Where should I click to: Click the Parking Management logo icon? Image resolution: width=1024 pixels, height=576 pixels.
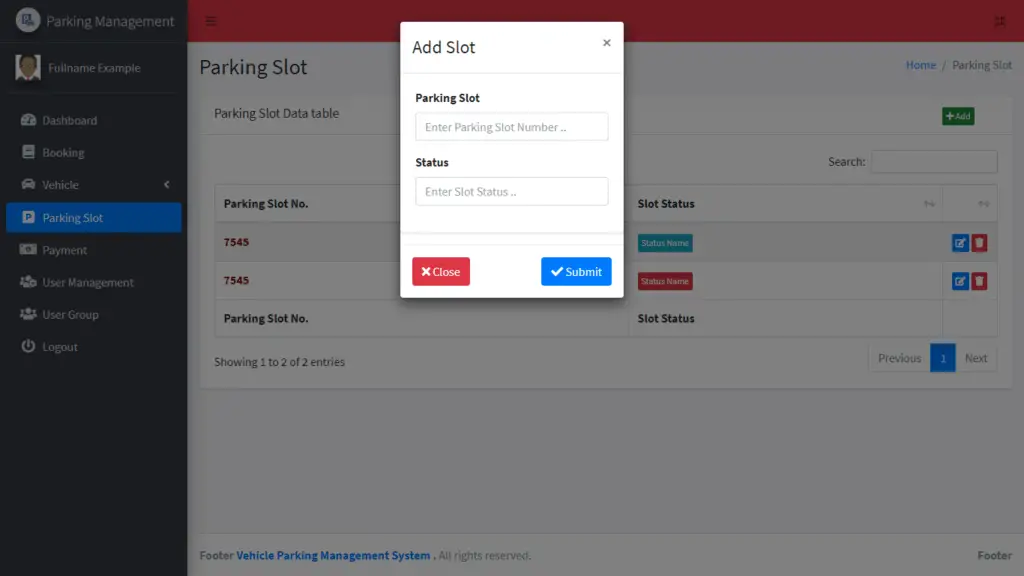[28, 20]
